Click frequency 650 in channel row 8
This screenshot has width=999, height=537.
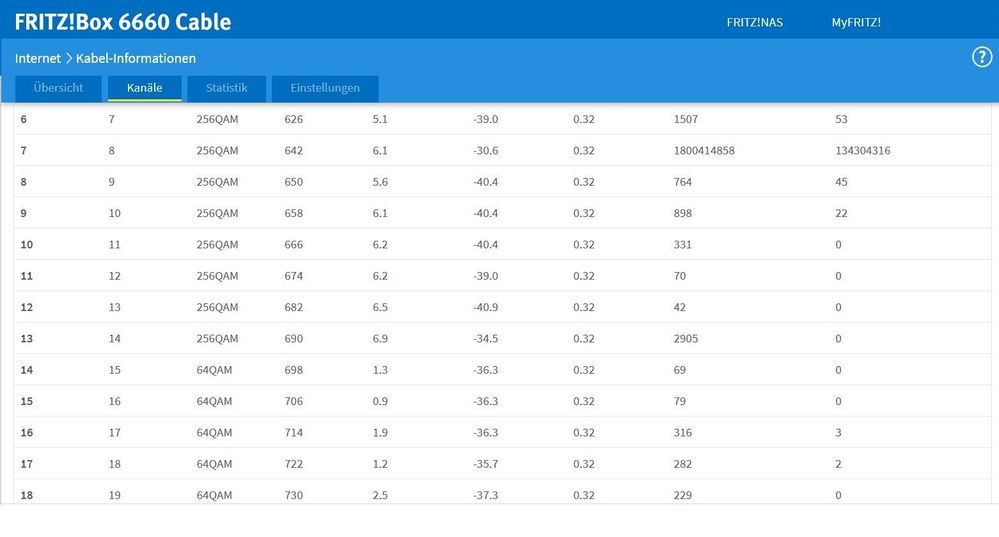(x=294, y=182)
